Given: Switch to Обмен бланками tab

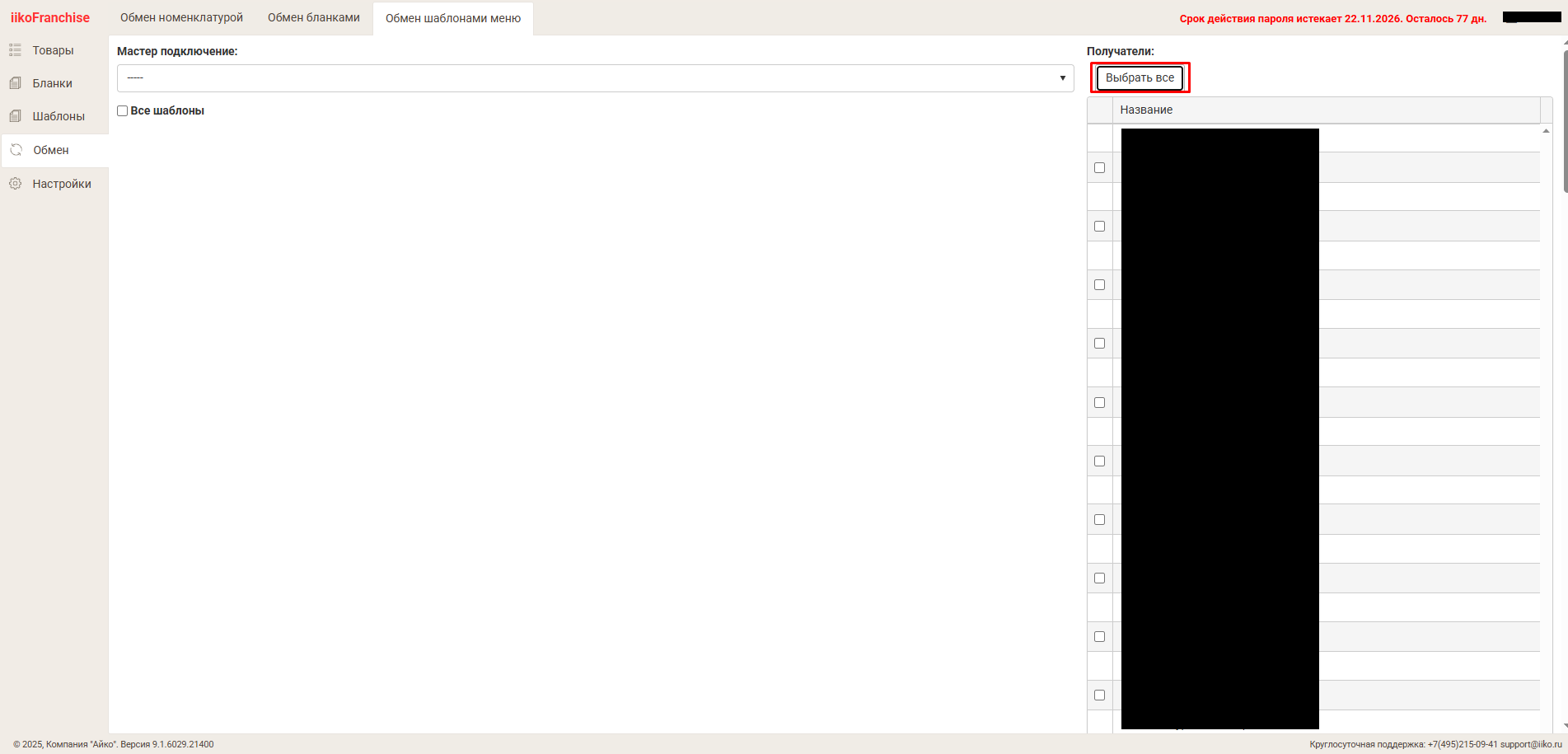Looking at the screenshot, I should click(x=314, y=18).
